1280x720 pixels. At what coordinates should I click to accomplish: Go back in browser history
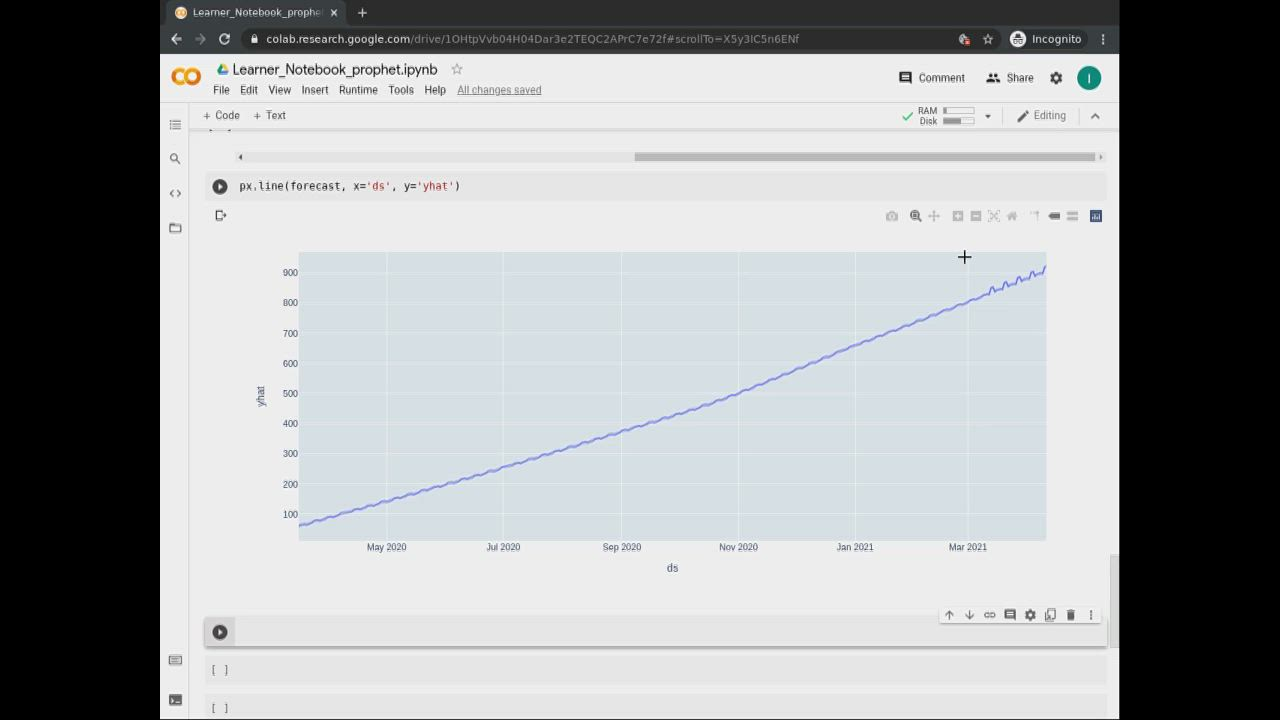click(176, 39)
